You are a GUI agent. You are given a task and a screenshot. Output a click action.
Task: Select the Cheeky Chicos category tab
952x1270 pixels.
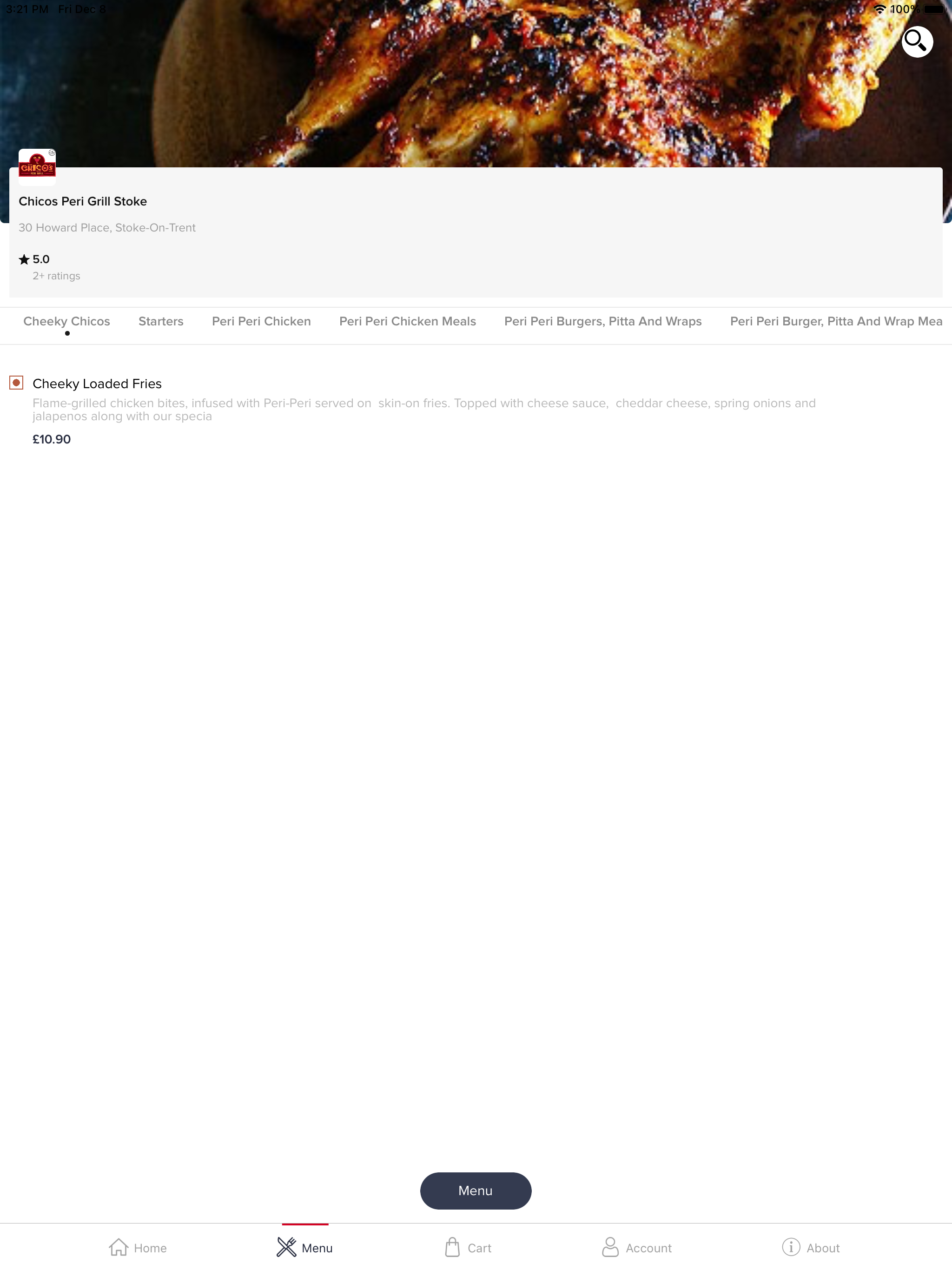tap(66, 322)
